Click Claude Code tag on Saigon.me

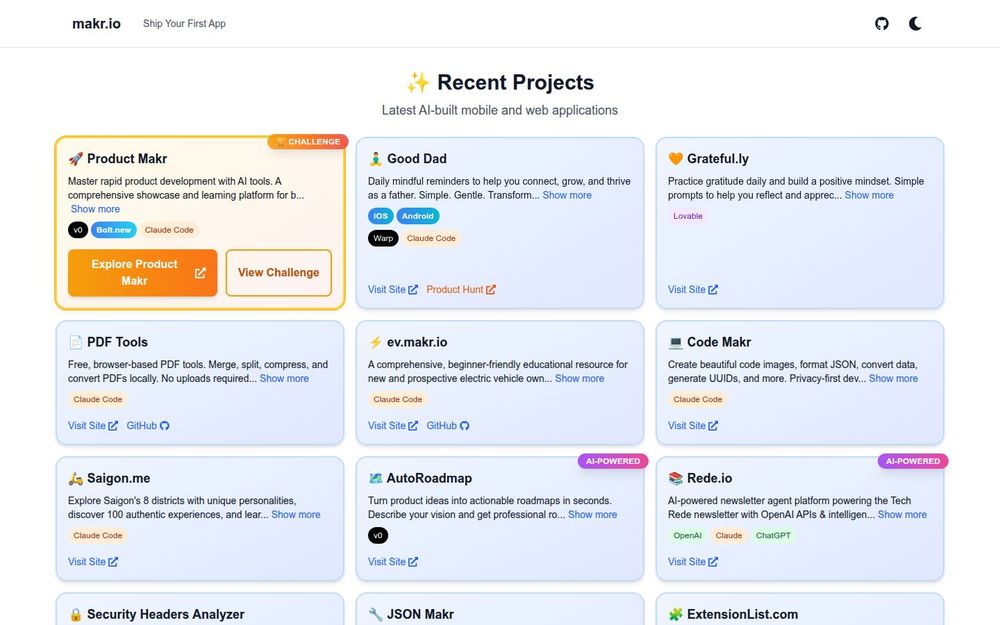[x=98, y=536]
